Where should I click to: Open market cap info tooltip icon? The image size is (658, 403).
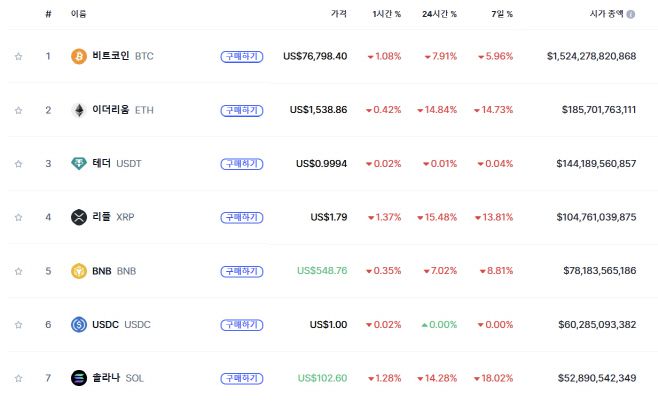(631, 15)
